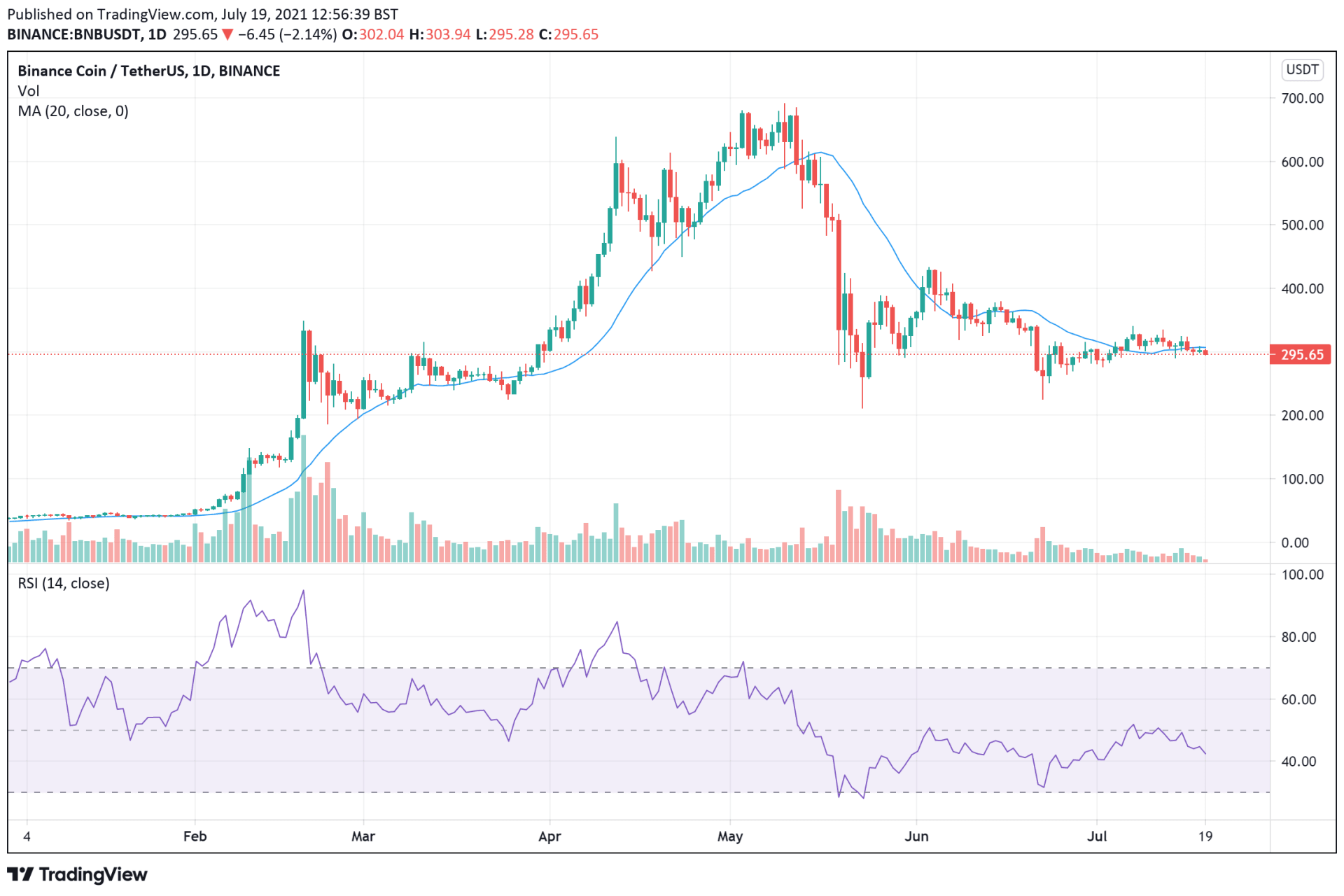Click the 60.00 RSI axis label
The image size is (1344, 896).
tap(1298, 699)
